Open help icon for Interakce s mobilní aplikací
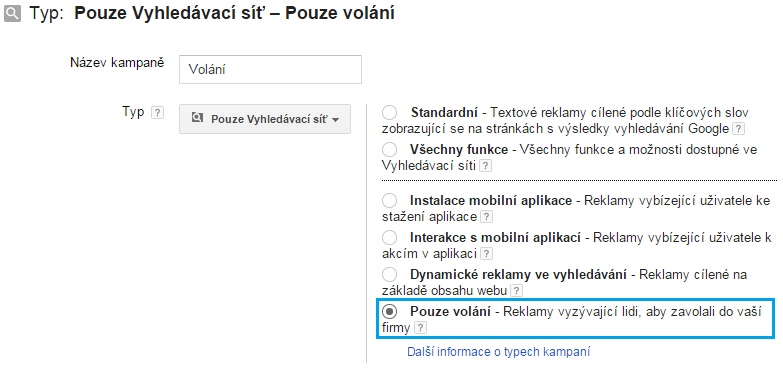 (x=486, y=254)
